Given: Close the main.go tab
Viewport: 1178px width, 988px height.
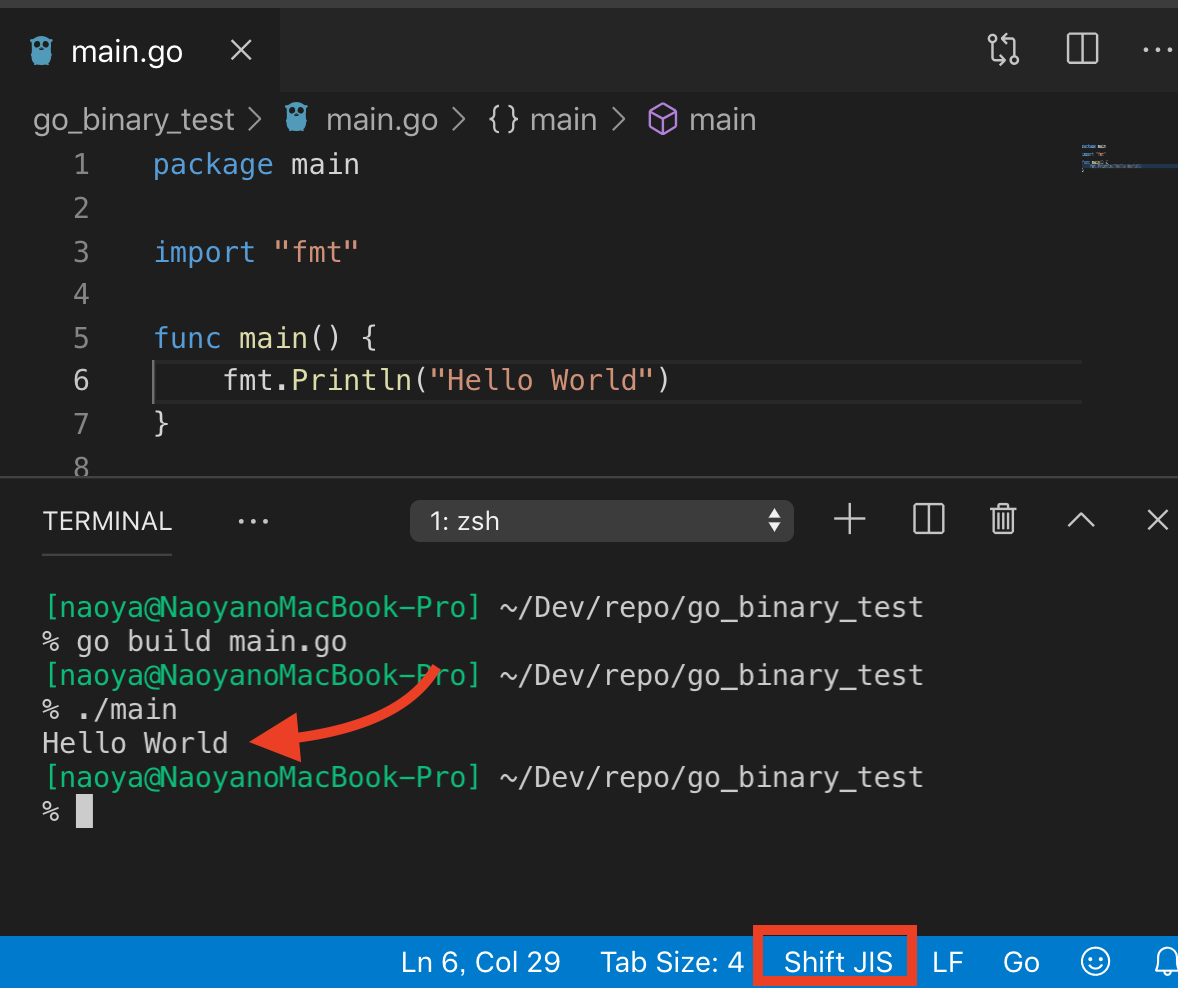Looking at the screenshot, I should pos(240,50).
